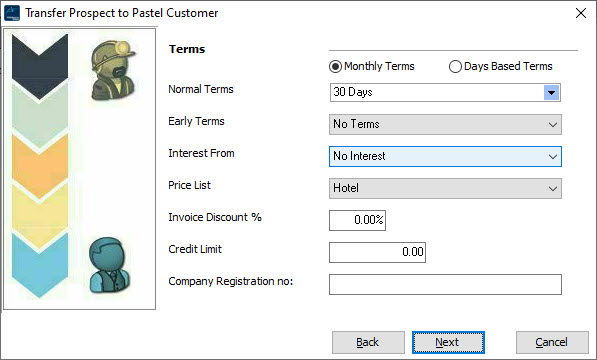
Task: Cancel the transfer wizard
Action: pyautogui.click(x=552, y=342)
